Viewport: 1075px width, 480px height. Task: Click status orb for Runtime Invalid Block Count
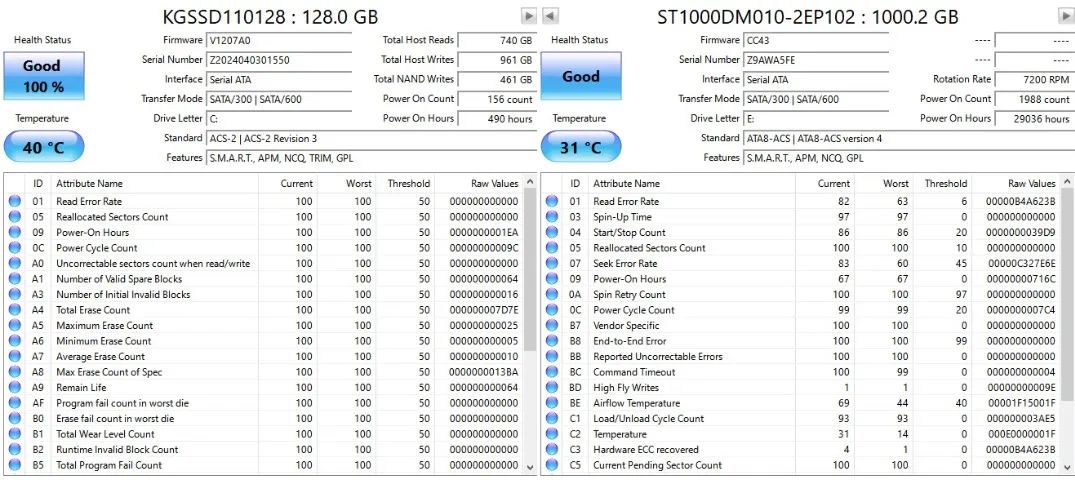point(14,450)
